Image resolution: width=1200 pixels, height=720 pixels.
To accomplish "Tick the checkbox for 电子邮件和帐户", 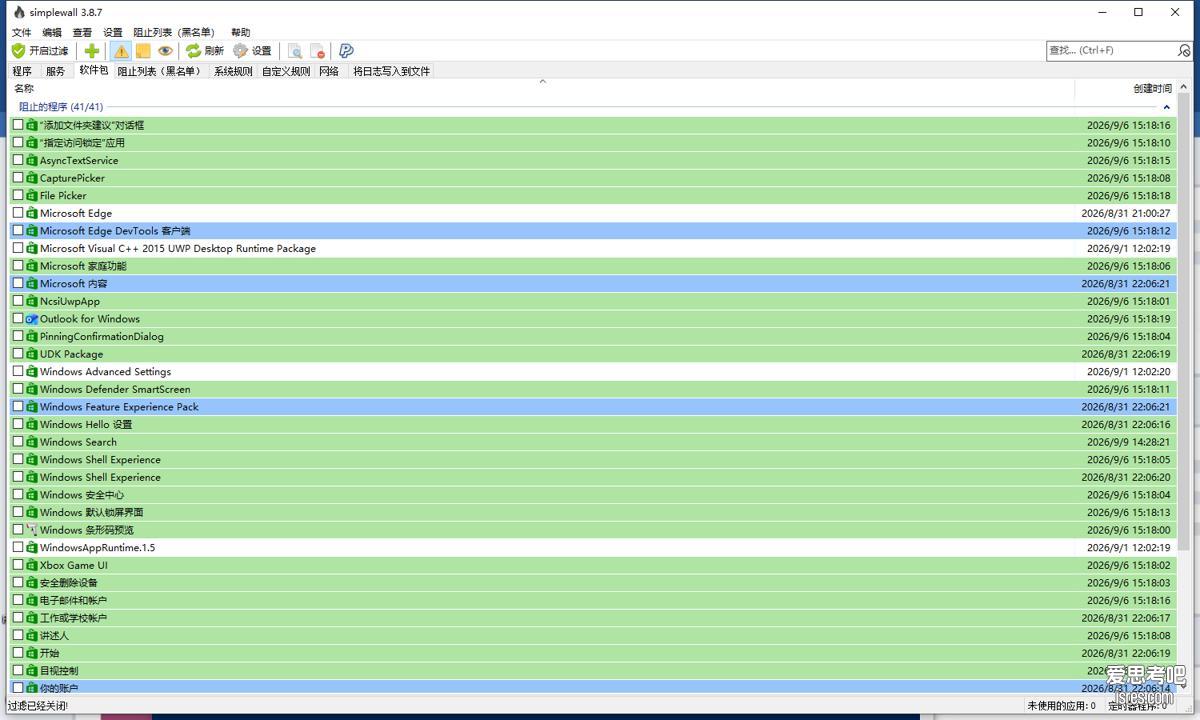I will point(18,600).
